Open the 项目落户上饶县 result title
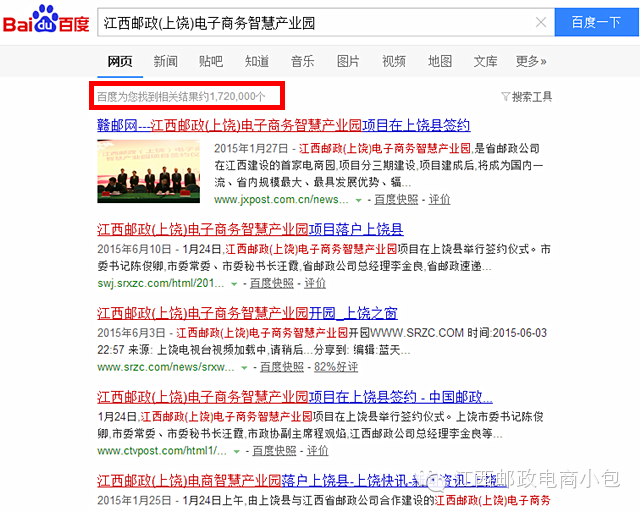Viewport: 640px width, 511px height. [250, 229]
